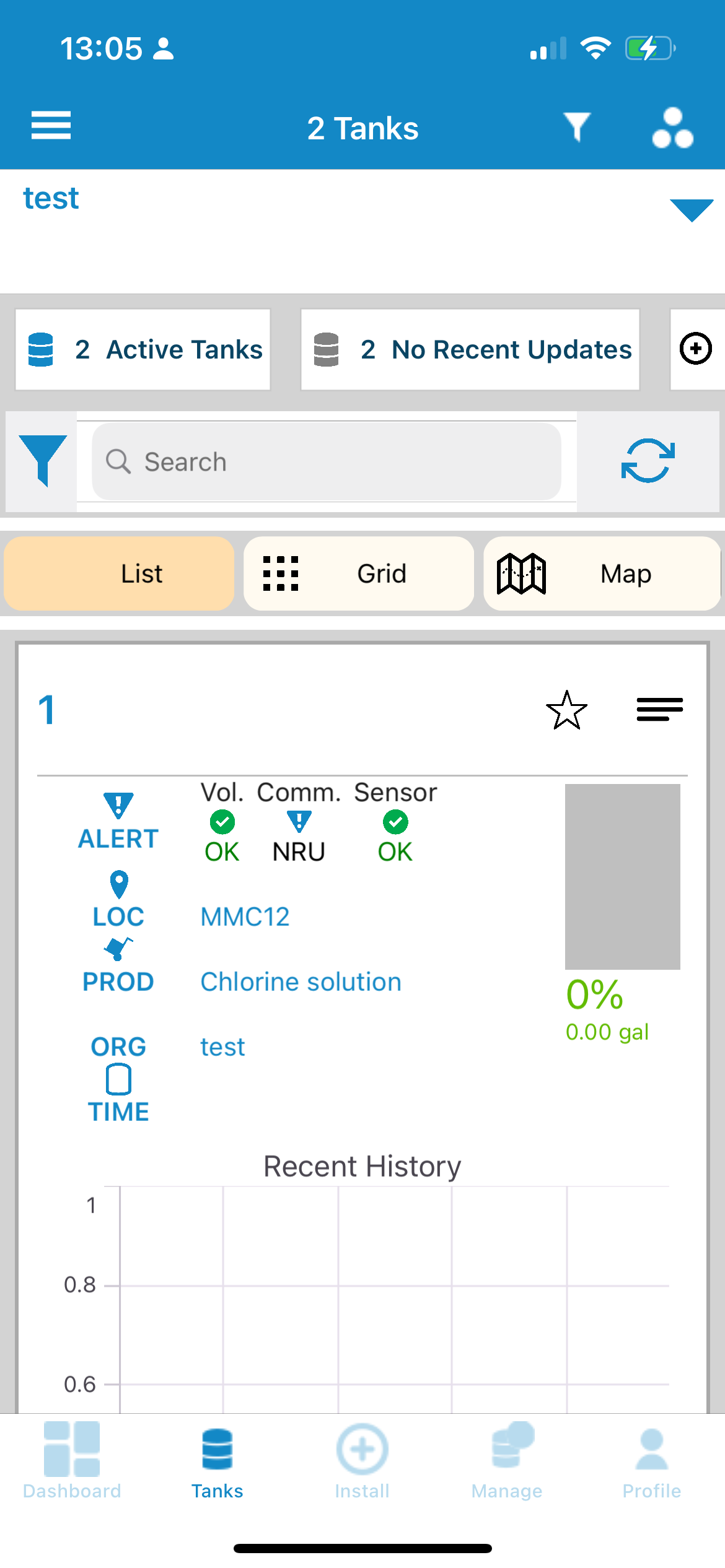Open the tank 1 options menu
This screenshot has height=1568, width=725.
point(660,709)
